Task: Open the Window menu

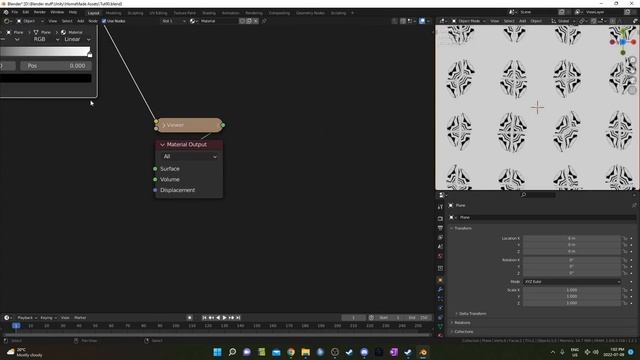Action: point(57,12)
